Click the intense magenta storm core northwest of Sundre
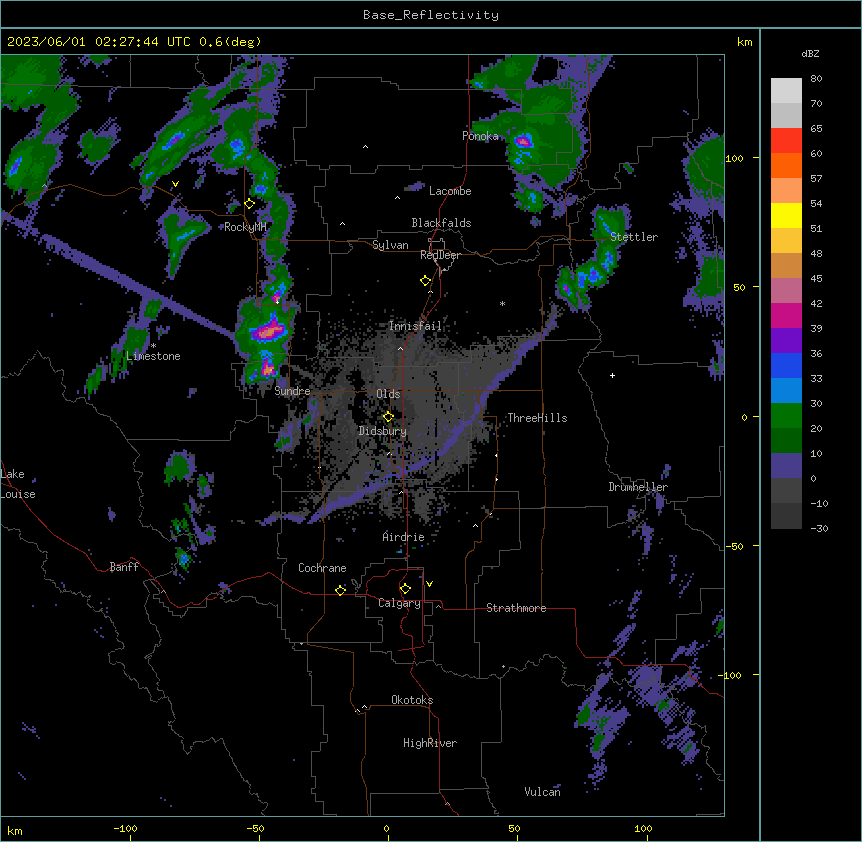 pos(268,331)
